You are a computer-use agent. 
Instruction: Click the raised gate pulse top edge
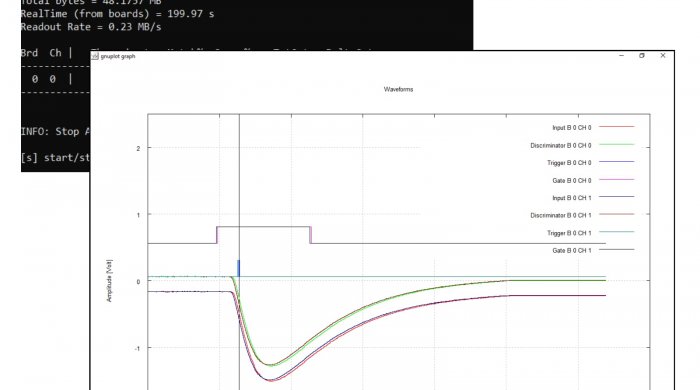(264, 227)
